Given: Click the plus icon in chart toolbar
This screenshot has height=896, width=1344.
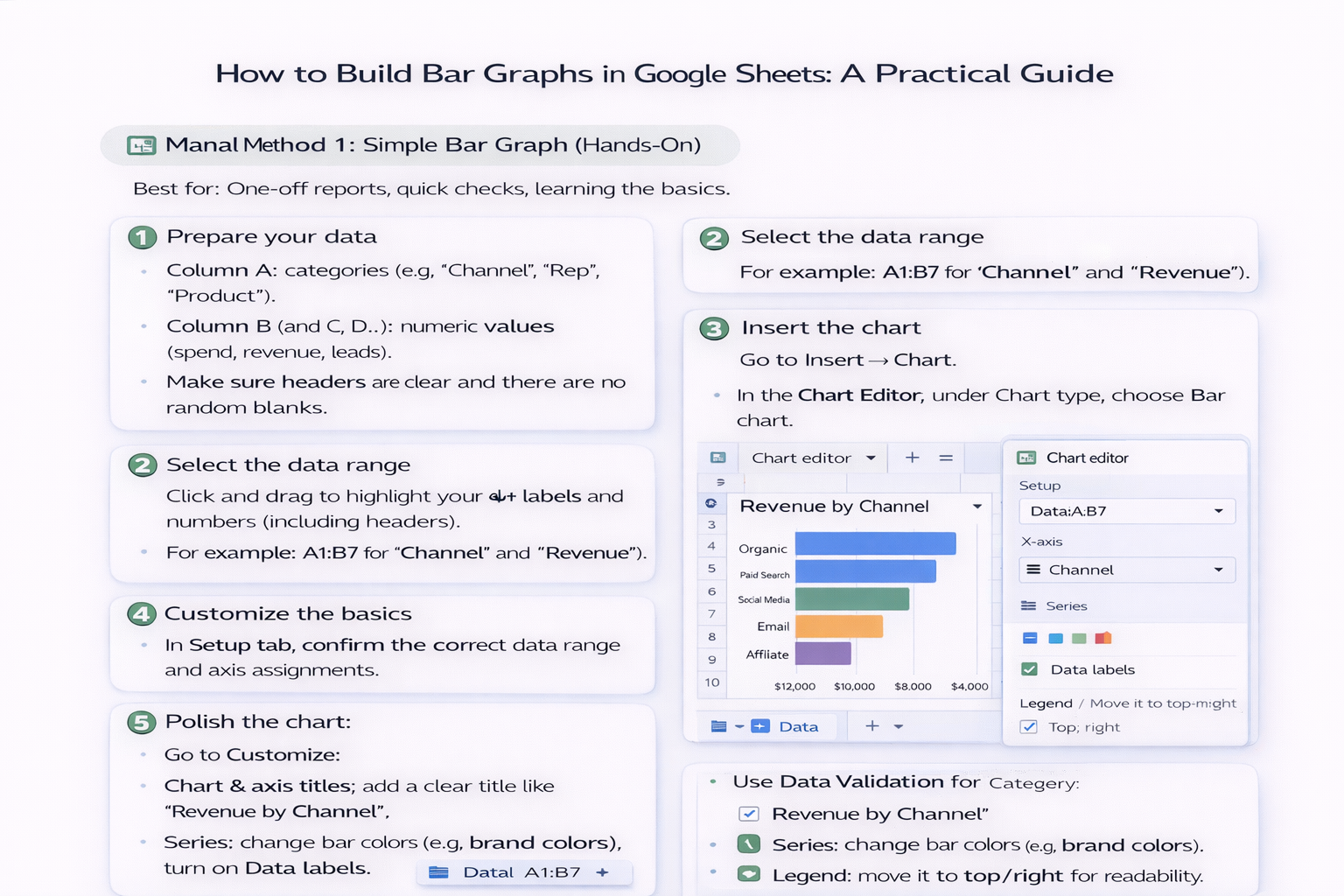Looking at the screenshot, I should pyautogui.click(x=912, y=458).
